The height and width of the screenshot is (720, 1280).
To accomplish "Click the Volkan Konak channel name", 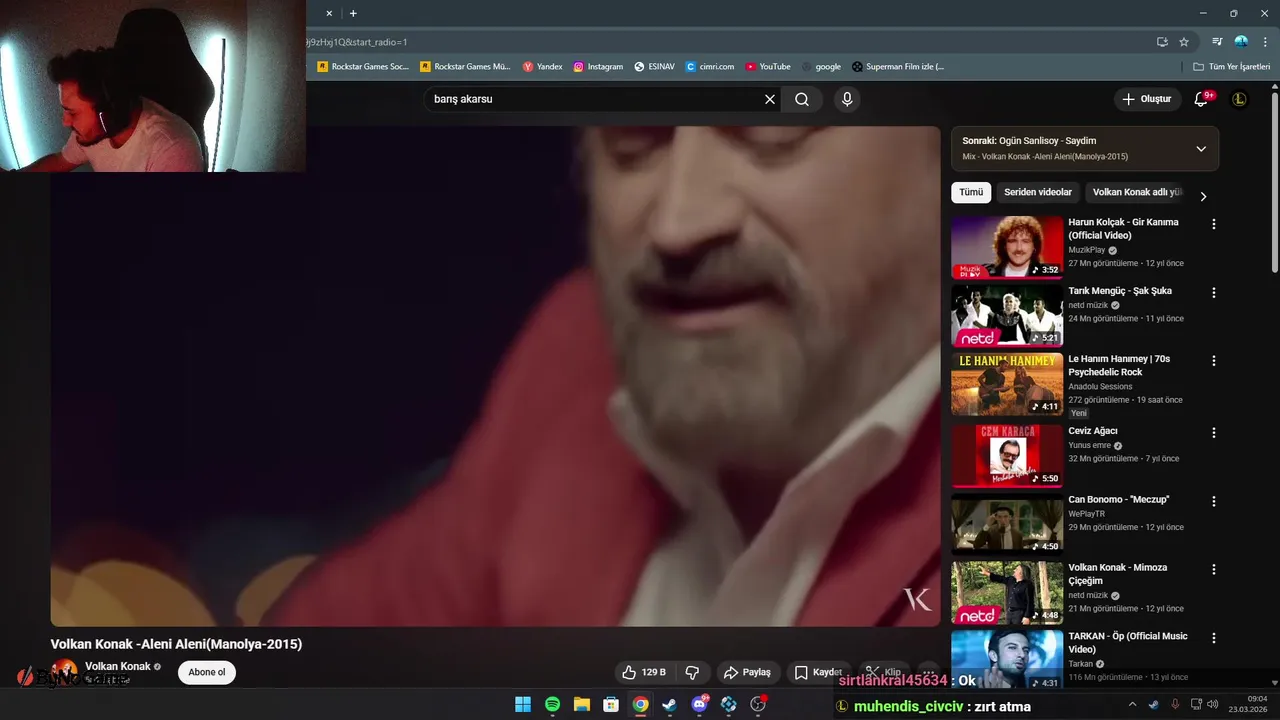I will pos(118,666).
